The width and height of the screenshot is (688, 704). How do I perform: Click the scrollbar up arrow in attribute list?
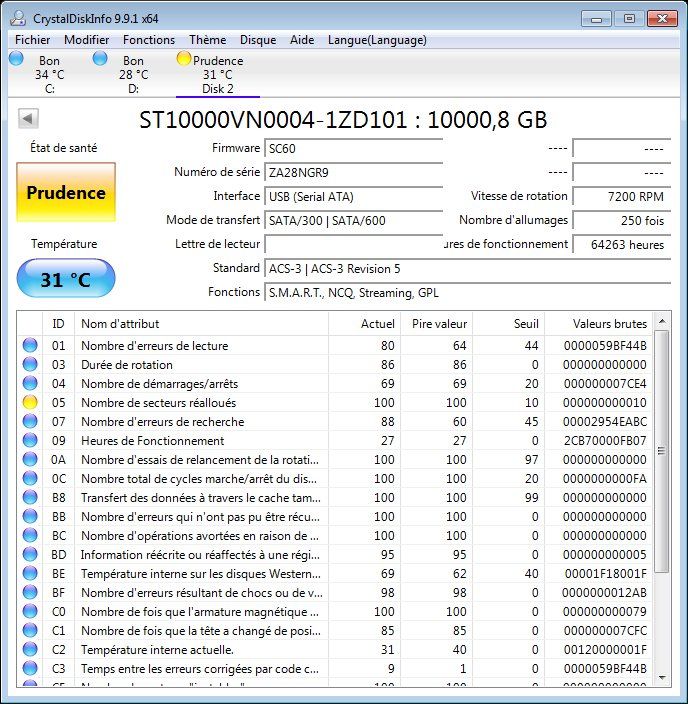tap(662, 321)
